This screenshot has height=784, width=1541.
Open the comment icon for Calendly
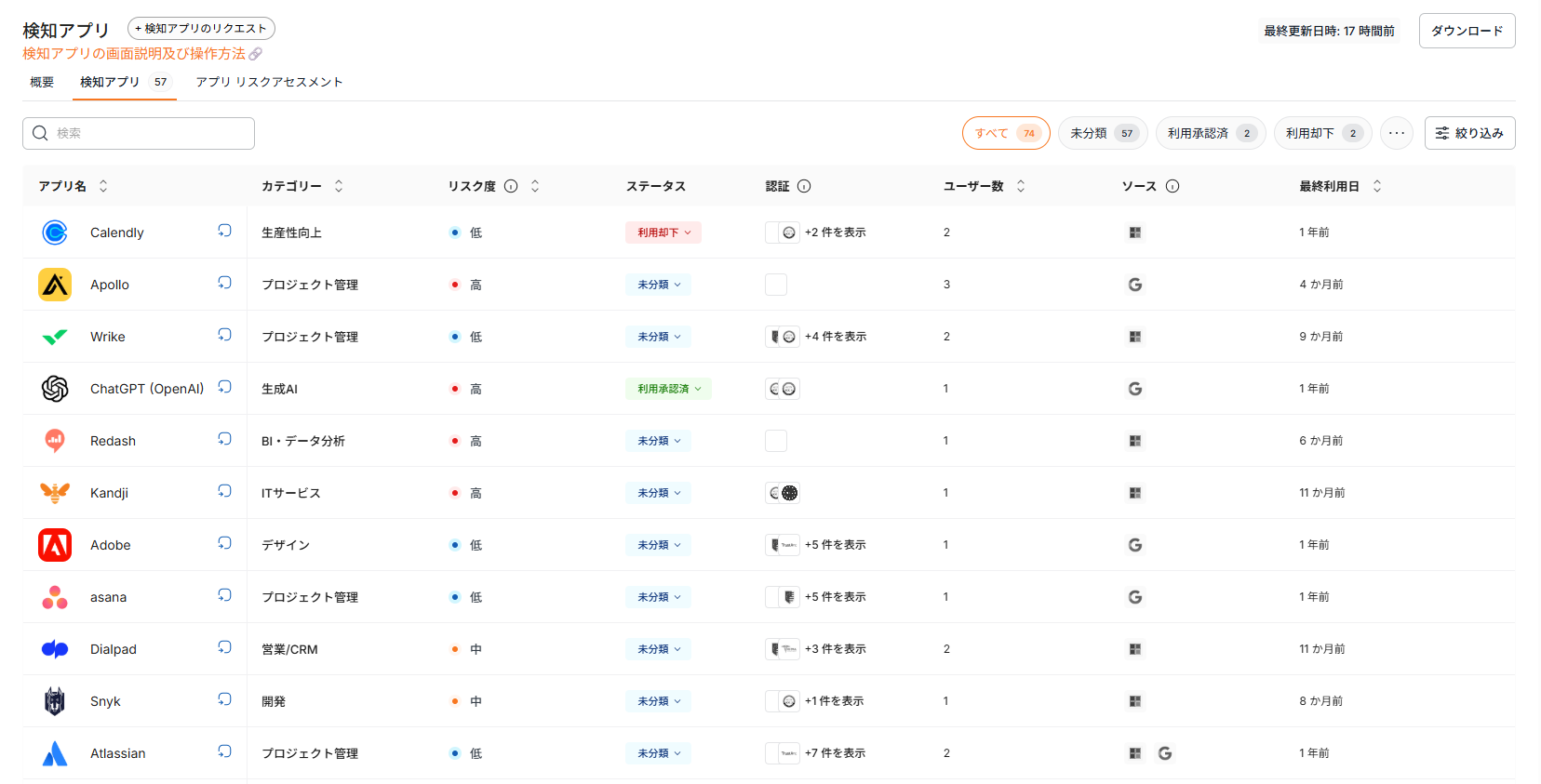tap(224, 231)
